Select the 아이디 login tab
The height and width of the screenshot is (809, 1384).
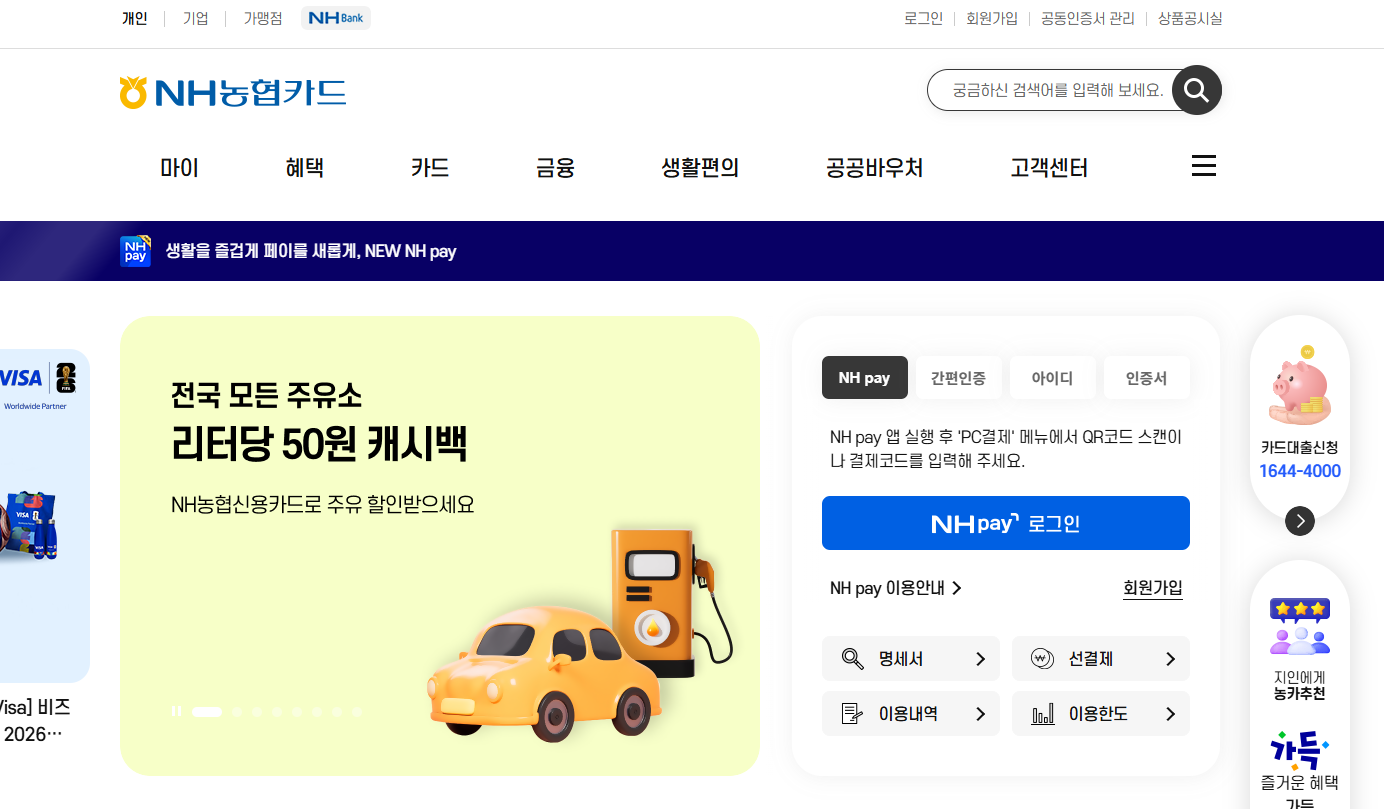1052,378
